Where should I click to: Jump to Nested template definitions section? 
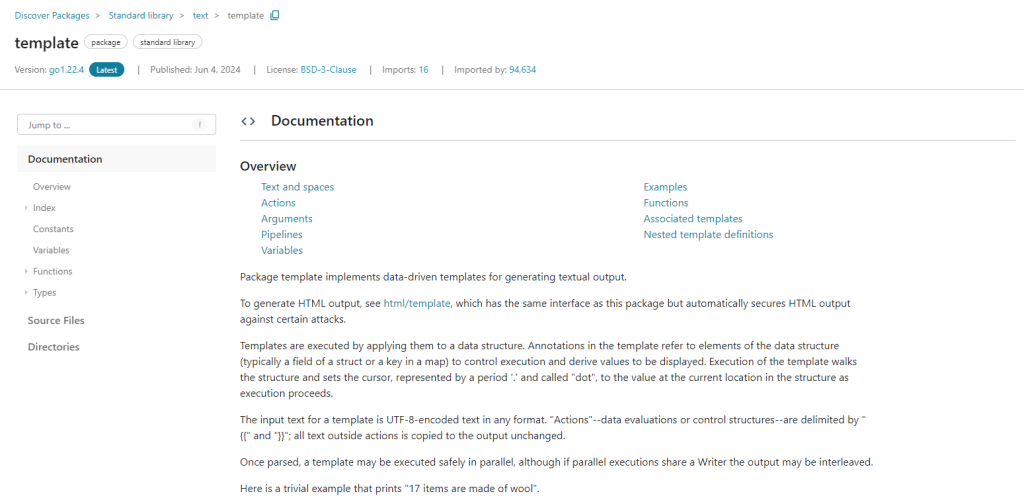(x=708, y=235)
